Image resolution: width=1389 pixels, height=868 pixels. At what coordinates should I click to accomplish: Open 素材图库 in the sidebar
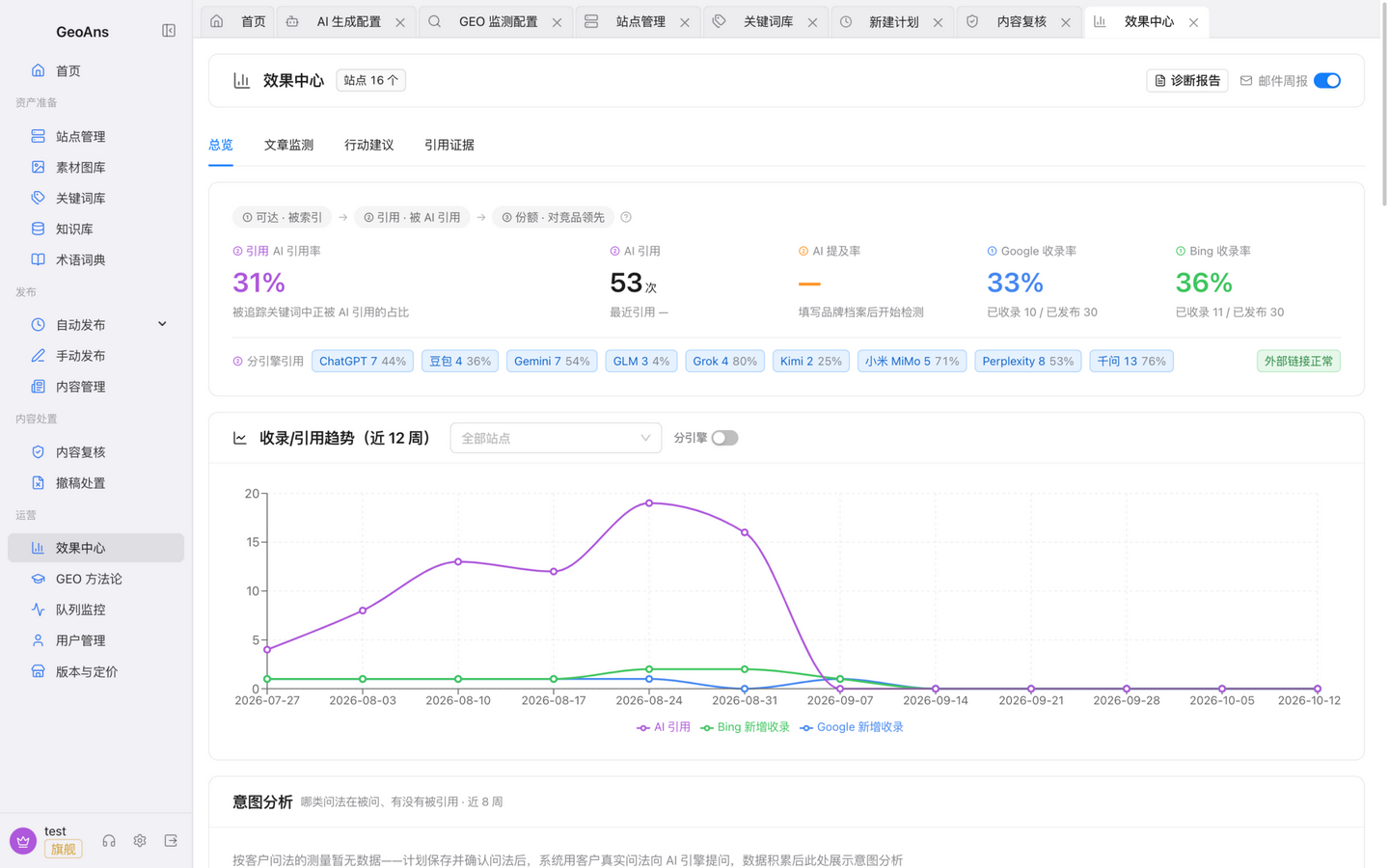pyautogui.click(x=95, y=167)
